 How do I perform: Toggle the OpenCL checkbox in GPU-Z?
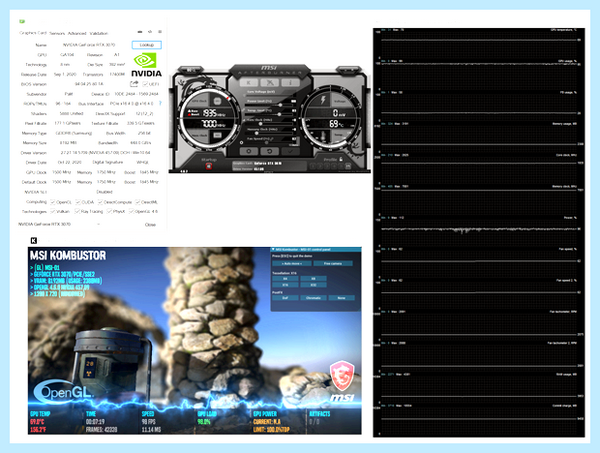point(53,202)
